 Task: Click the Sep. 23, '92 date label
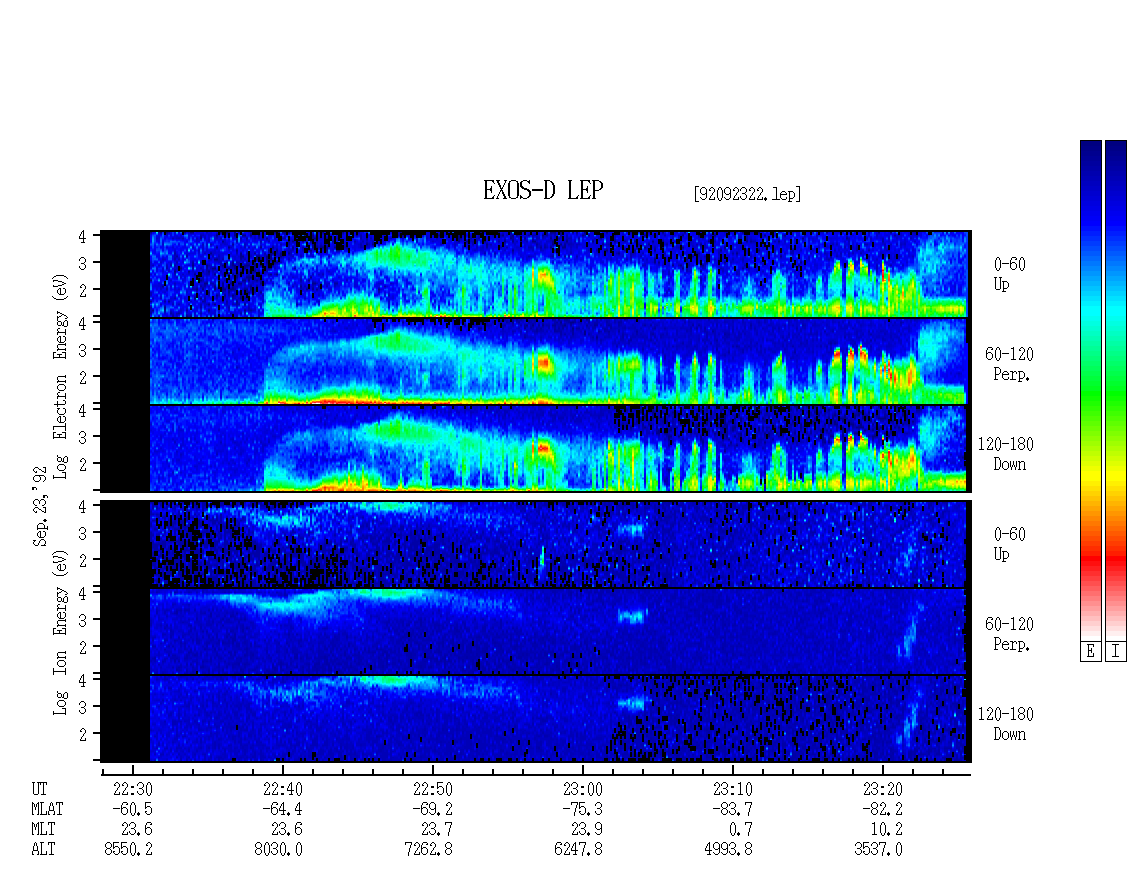40,506
